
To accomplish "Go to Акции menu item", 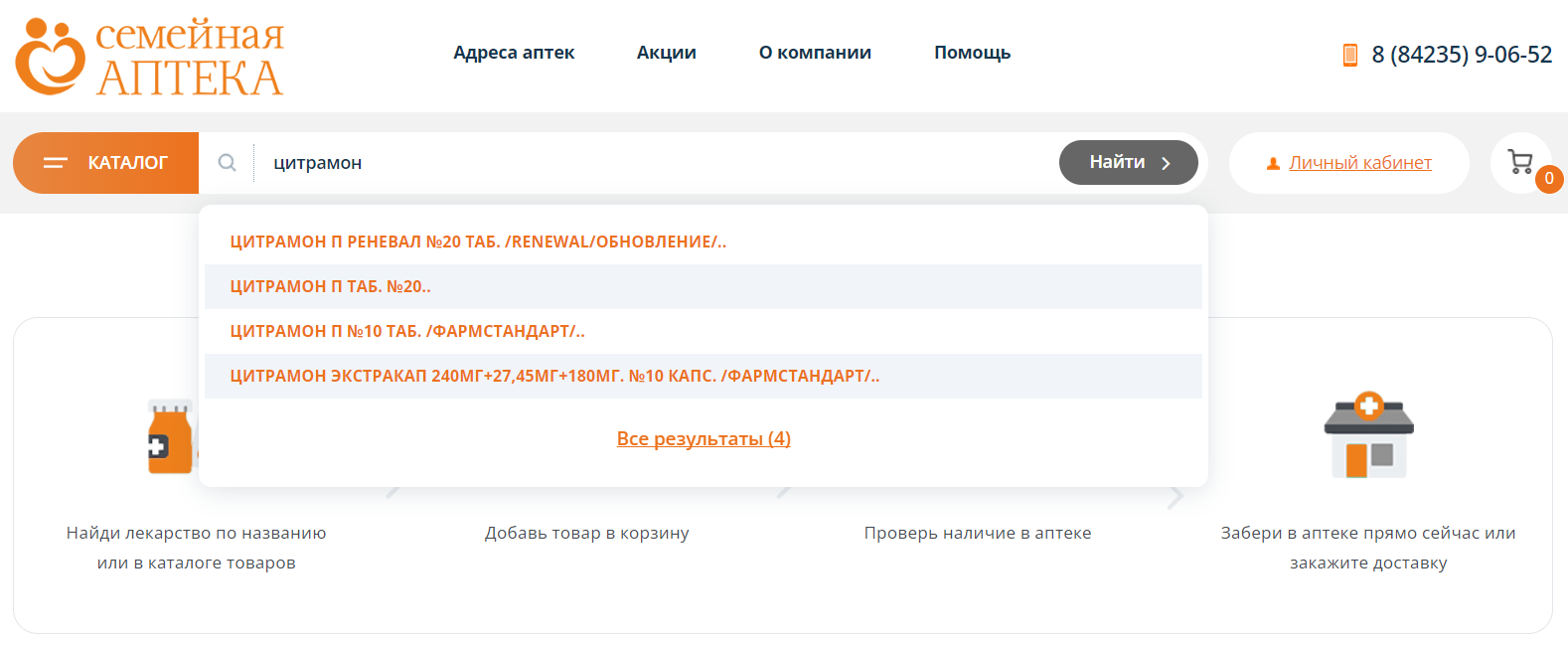I will [x=666, y=53].
